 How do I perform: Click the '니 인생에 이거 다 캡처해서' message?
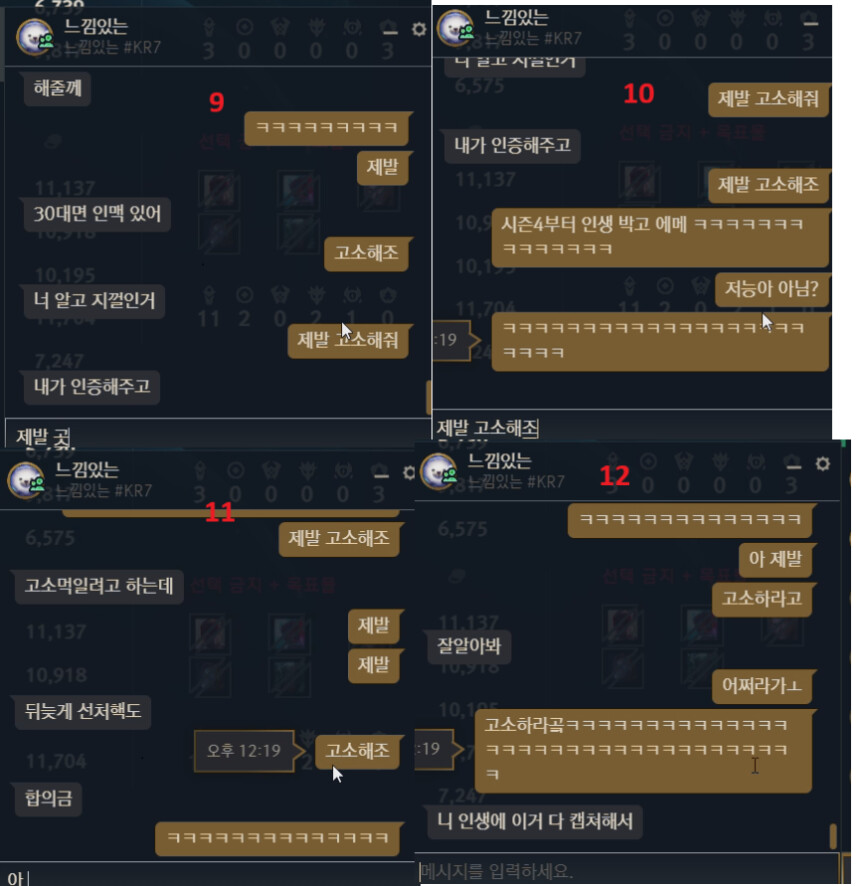(x=535, y=822)
